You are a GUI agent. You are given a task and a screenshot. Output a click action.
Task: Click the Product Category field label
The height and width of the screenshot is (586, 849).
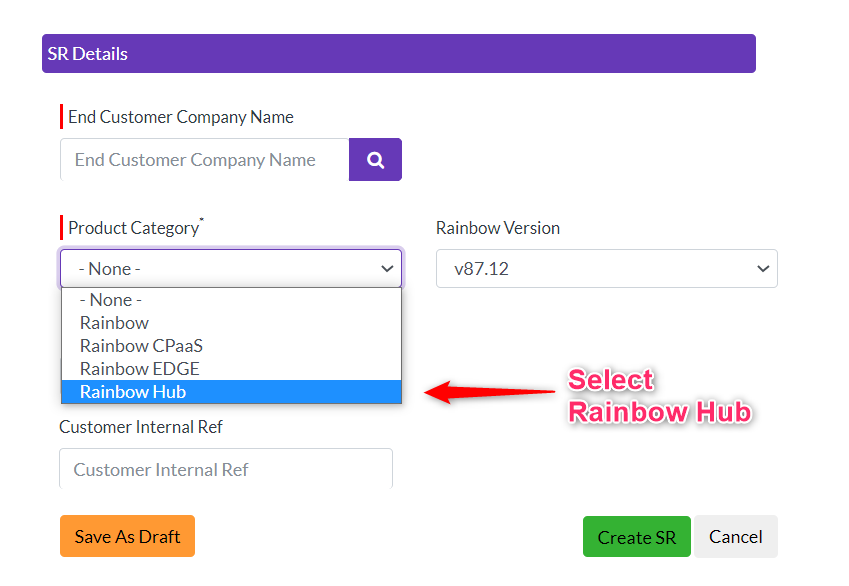click(134, 228)
